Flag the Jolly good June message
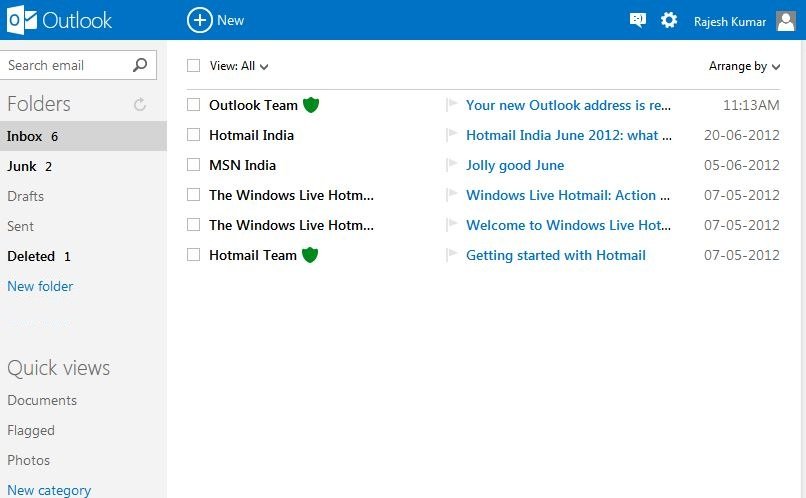 point(452,164)
